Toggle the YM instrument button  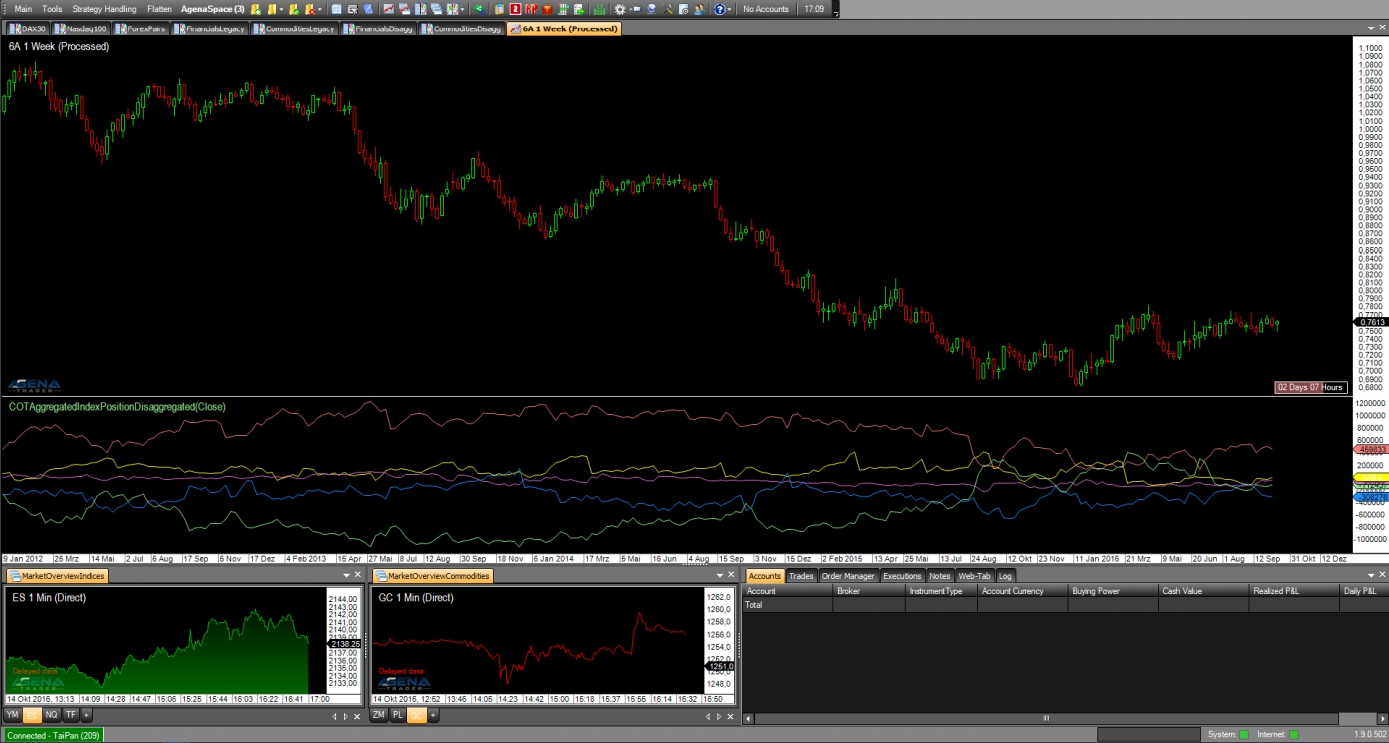(12, 715)
